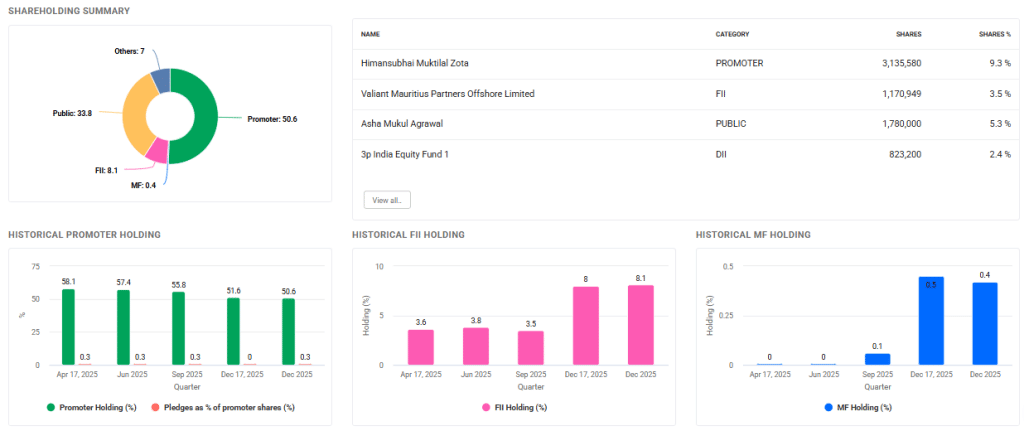Screen dimensions: 1024x431
Task: Sort the table by the SHARES % column header
Action: [x=994, y=34]
